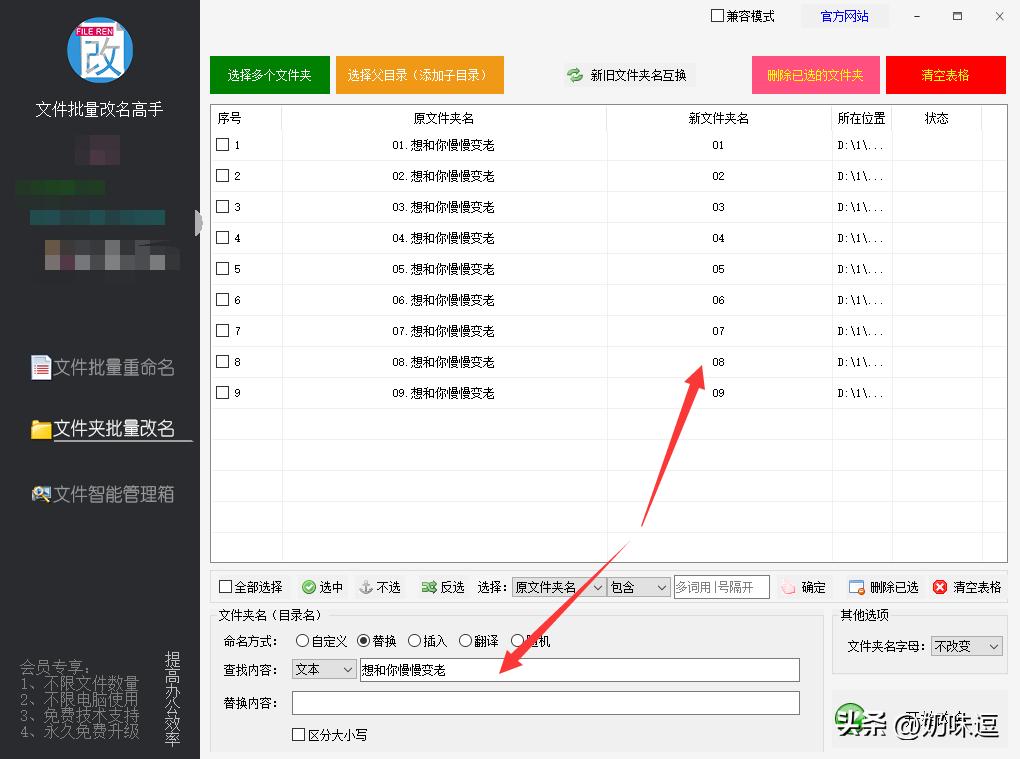
Task: Select the green 选中 check icon
Action: 310,587
